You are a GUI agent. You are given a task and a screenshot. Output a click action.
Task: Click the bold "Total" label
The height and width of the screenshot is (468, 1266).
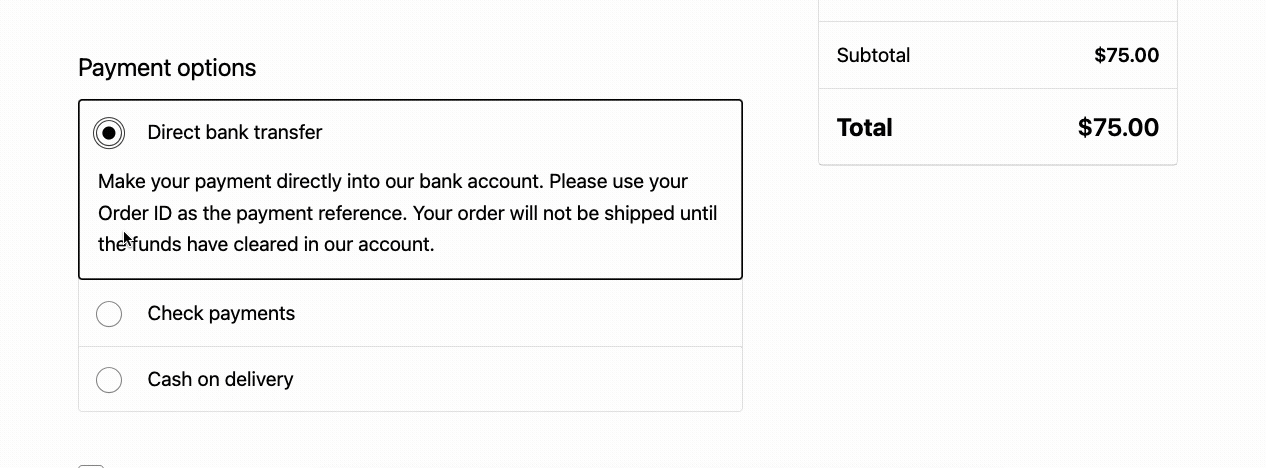[864, 128]
